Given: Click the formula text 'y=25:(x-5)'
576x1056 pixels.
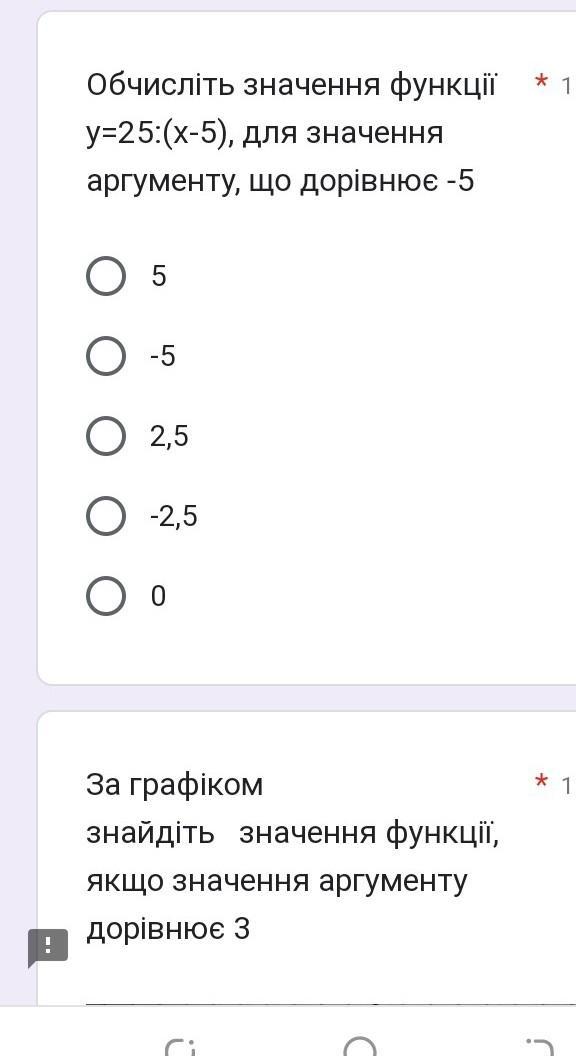Looking at the screenshot, I should 161,134.
